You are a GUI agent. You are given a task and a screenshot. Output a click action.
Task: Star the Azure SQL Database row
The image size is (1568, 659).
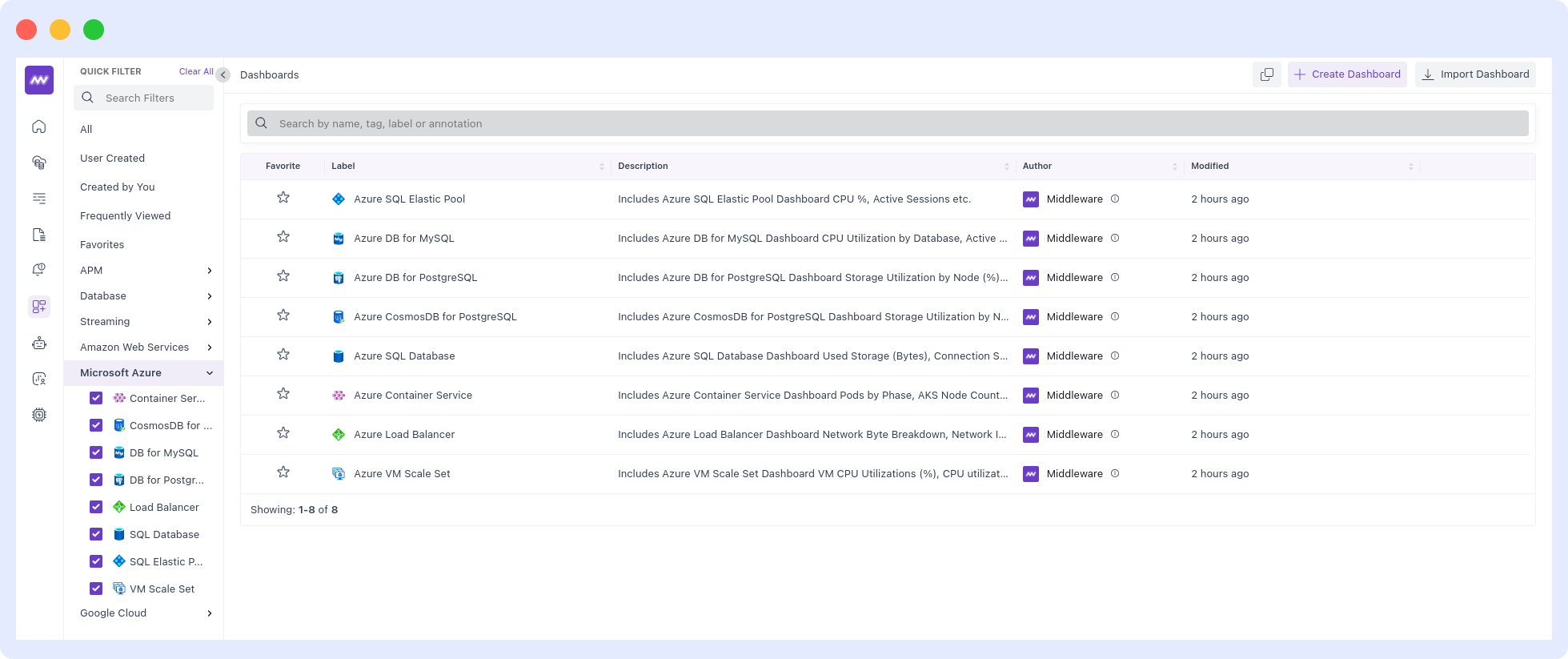pos(283,355)
